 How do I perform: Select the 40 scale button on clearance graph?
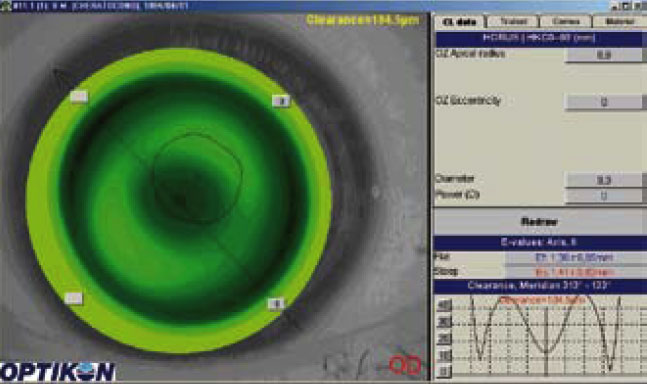click(444, 306)
